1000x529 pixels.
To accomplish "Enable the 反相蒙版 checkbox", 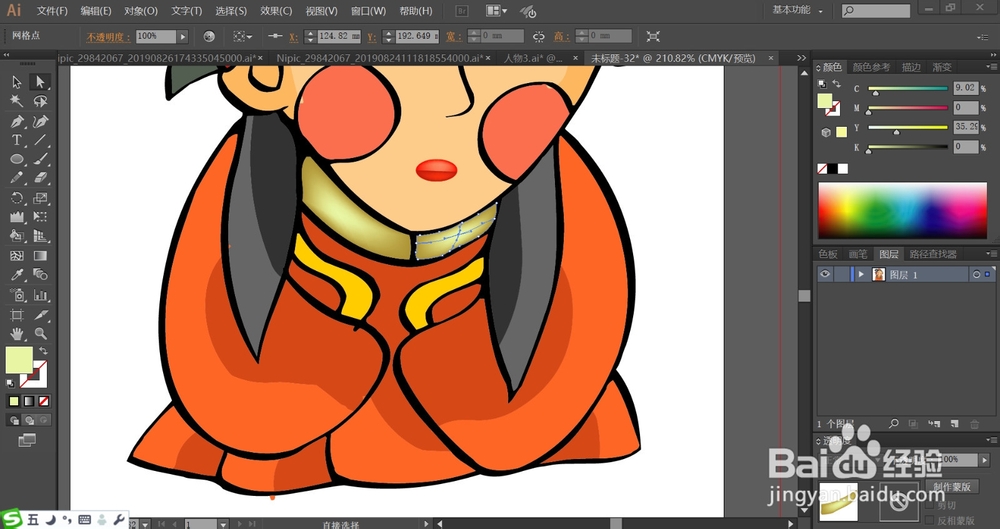I will pos(930,520).
